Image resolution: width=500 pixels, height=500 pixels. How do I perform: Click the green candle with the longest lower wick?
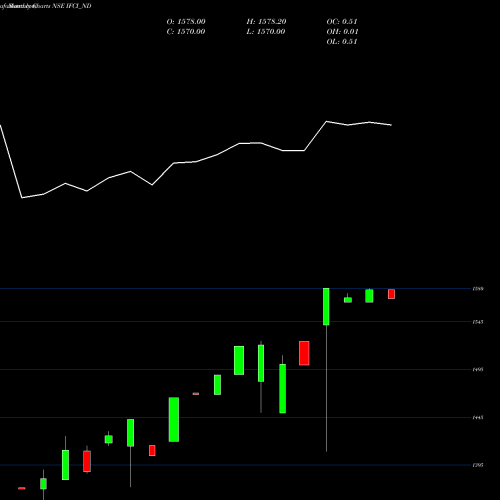326,307
